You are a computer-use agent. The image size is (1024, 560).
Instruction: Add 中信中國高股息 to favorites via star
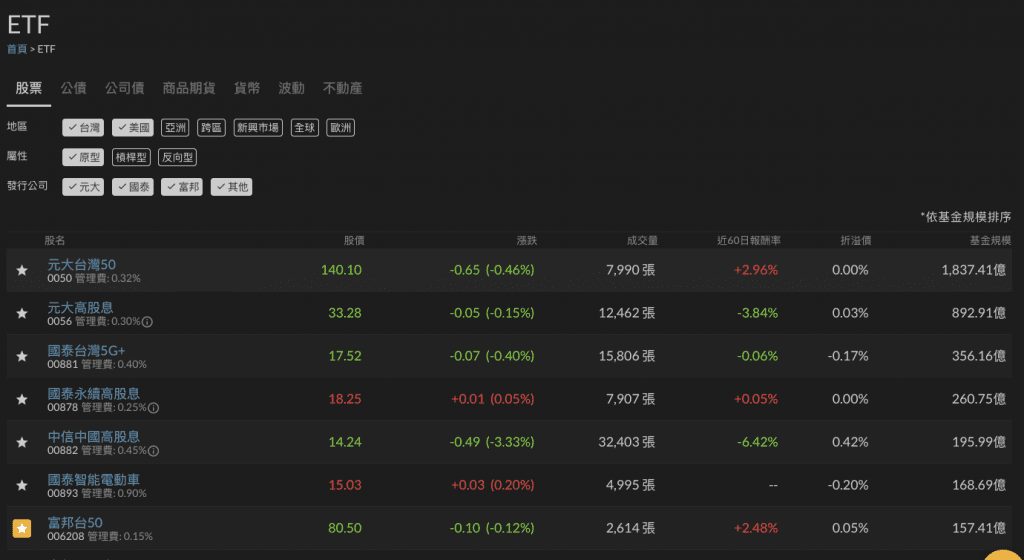22,442
